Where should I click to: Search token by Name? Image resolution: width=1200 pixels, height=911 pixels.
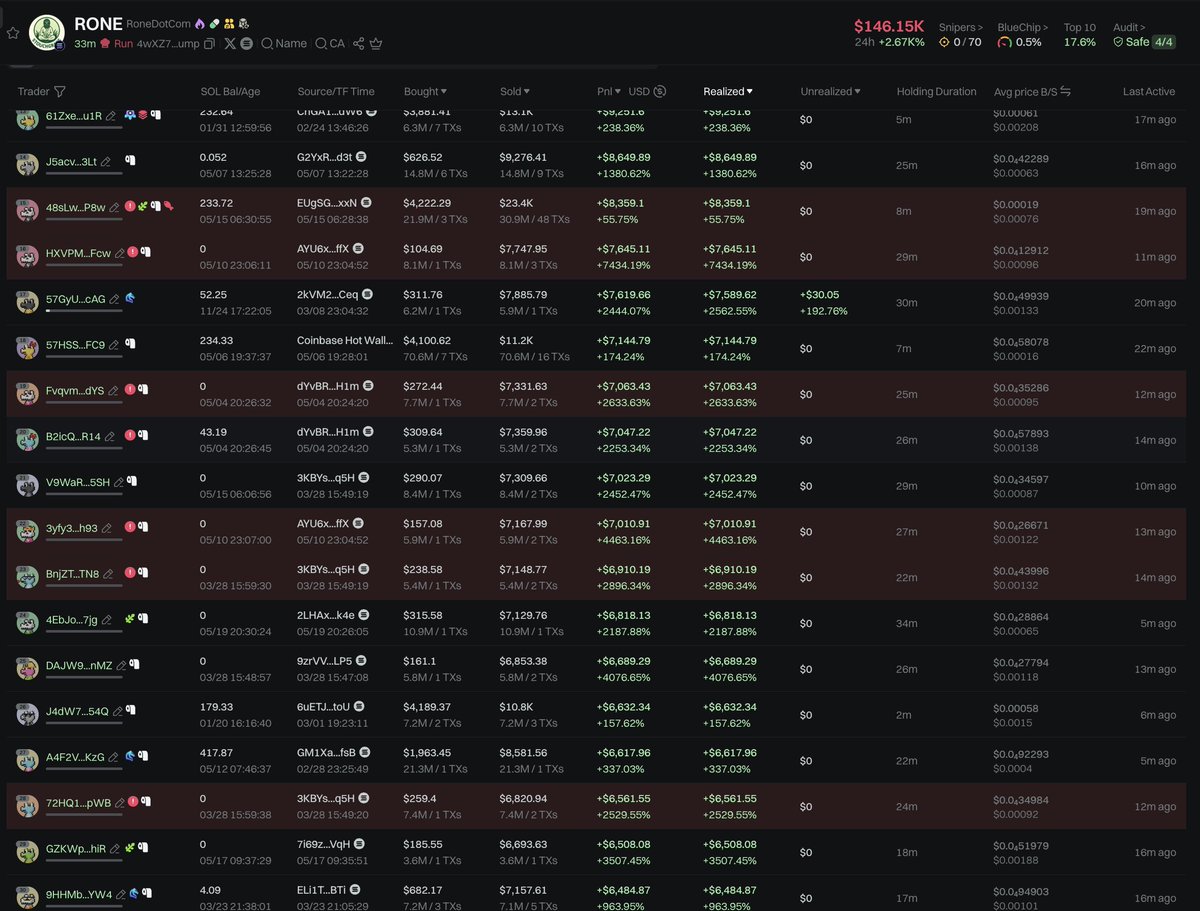(284, 44)
